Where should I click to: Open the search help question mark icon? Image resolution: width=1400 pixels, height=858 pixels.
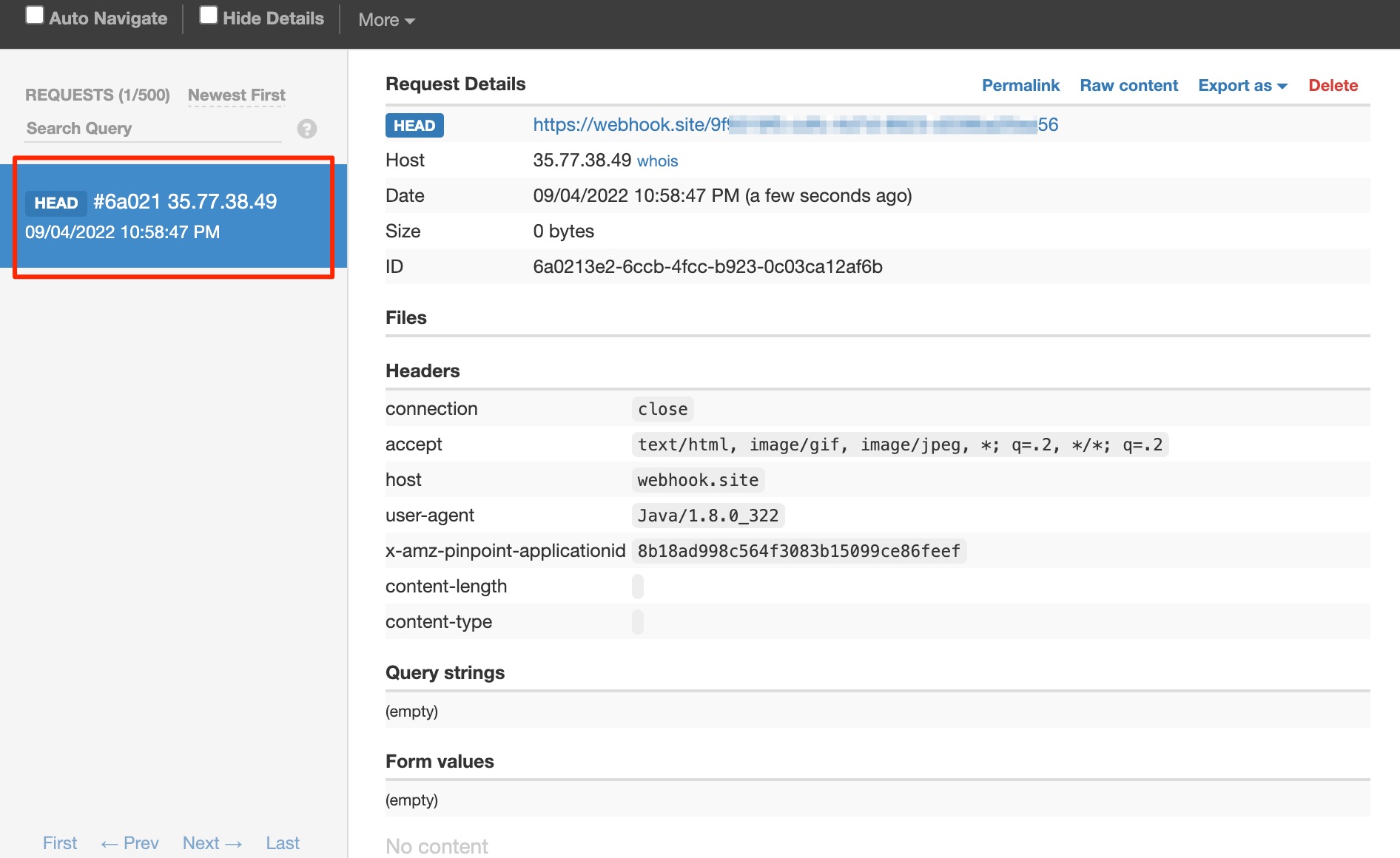point(306,129)
